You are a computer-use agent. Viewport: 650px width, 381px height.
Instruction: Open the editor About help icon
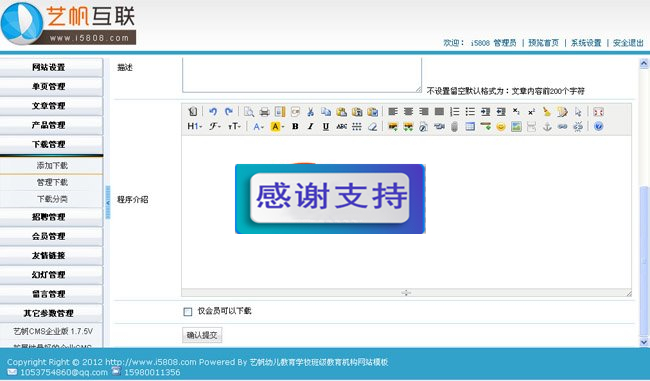598,126
